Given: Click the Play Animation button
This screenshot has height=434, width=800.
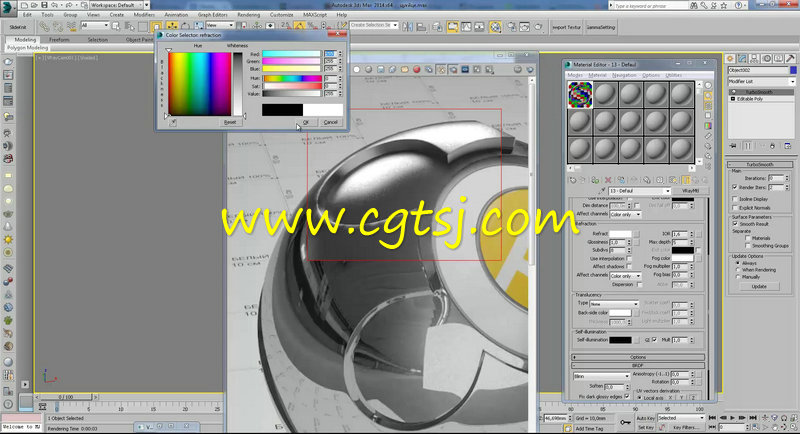Looking at the screenshot, I should point(733,418).
